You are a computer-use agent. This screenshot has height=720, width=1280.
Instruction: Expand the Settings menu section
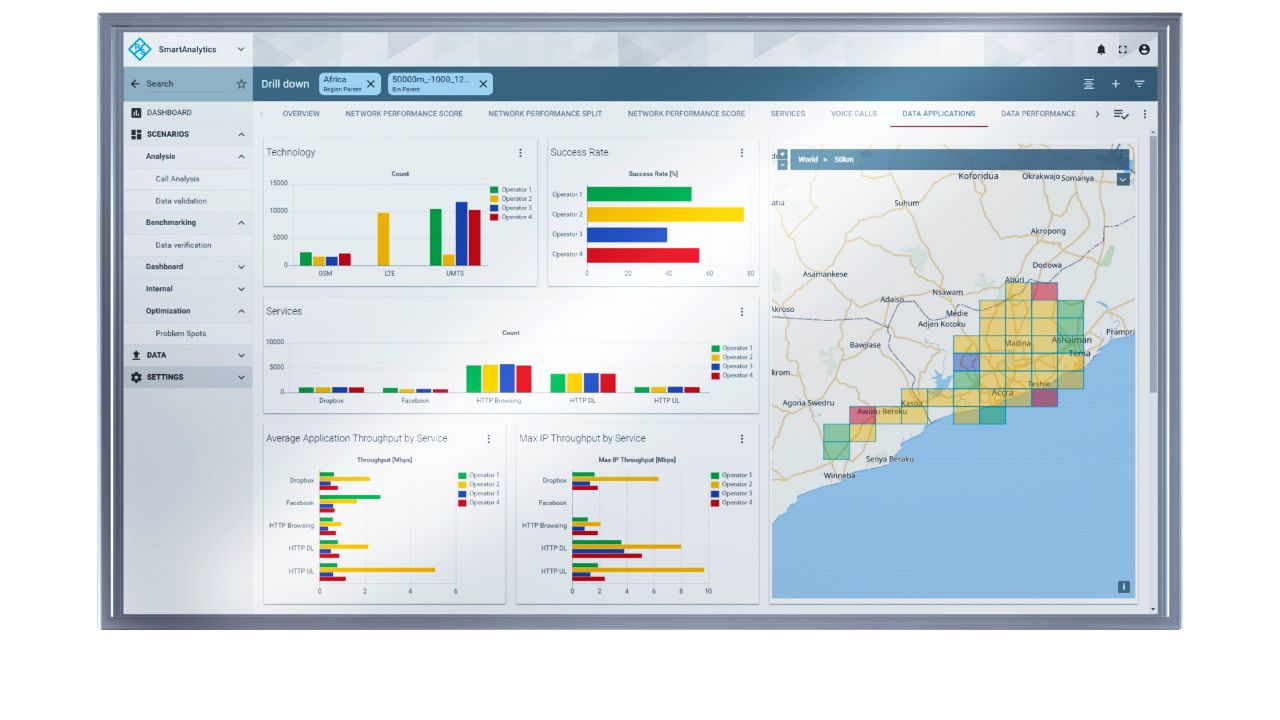pyautogui.click(x=241, y=377)
